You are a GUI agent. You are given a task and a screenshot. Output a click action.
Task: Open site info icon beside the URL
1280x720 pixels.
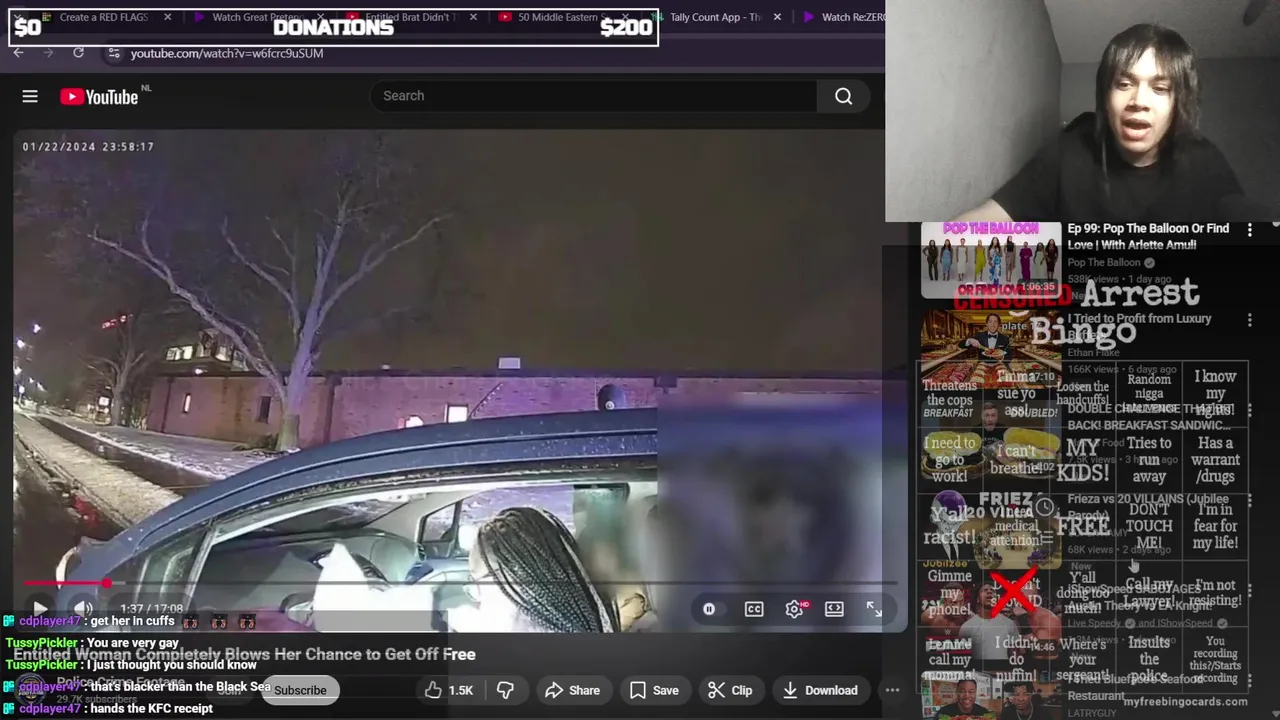pos(113,53)
